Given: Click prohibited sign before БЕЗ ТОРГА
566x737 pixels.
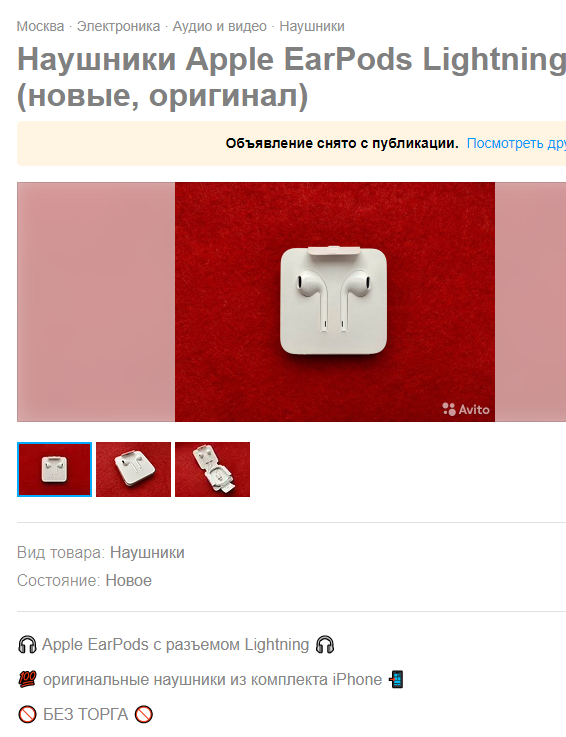Looking at the screenshot, I should (x=27, y=715).
